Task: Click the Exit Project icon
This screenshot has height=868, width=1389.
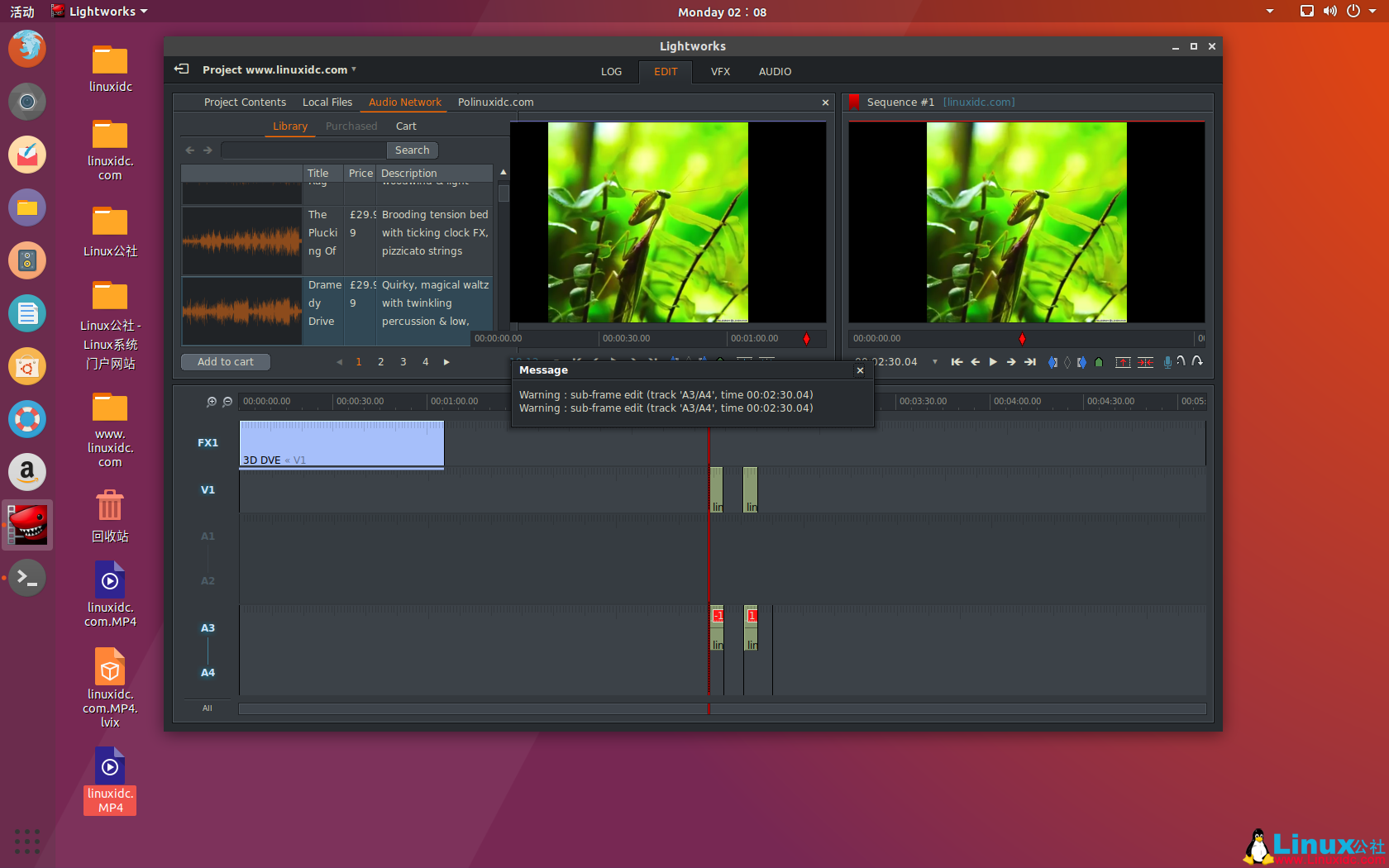Action: click(182, 69)
